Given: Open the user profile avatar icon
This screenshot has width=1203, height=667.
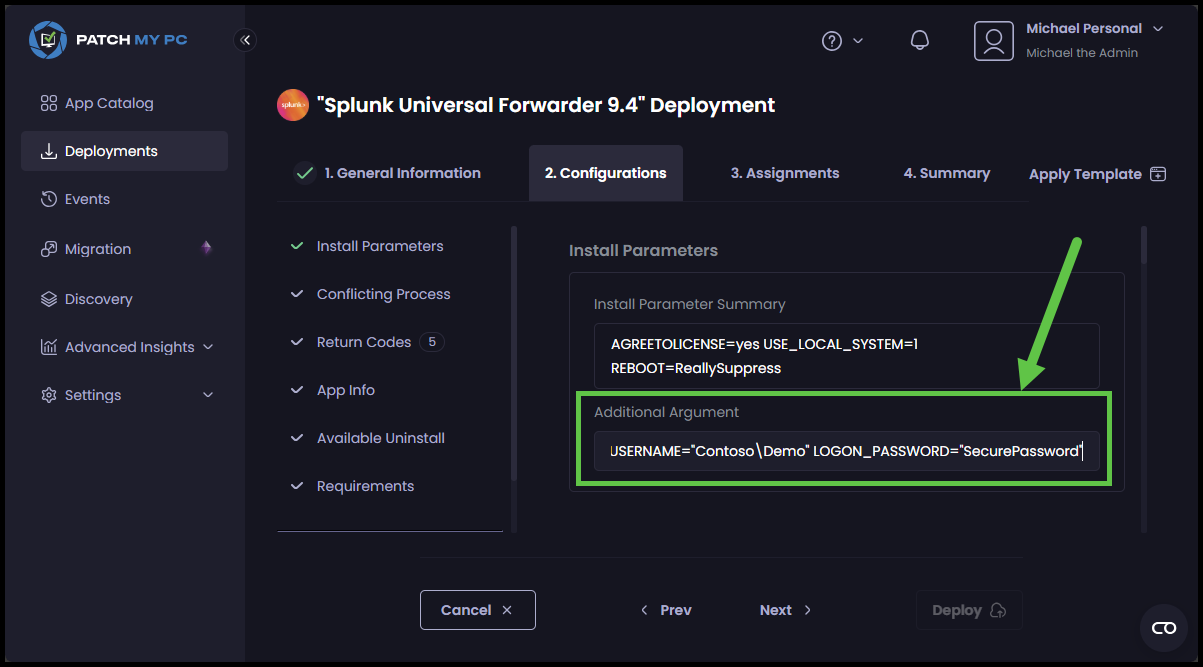Looking at the screenshot, I should pos(993,40).
